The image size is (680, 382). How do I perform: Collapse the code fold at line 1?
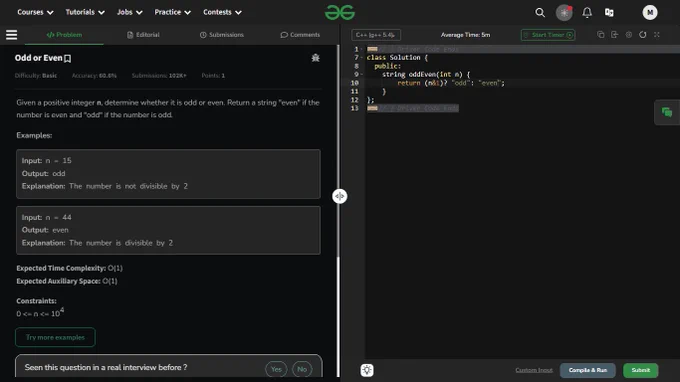click(x=362, y=49)
